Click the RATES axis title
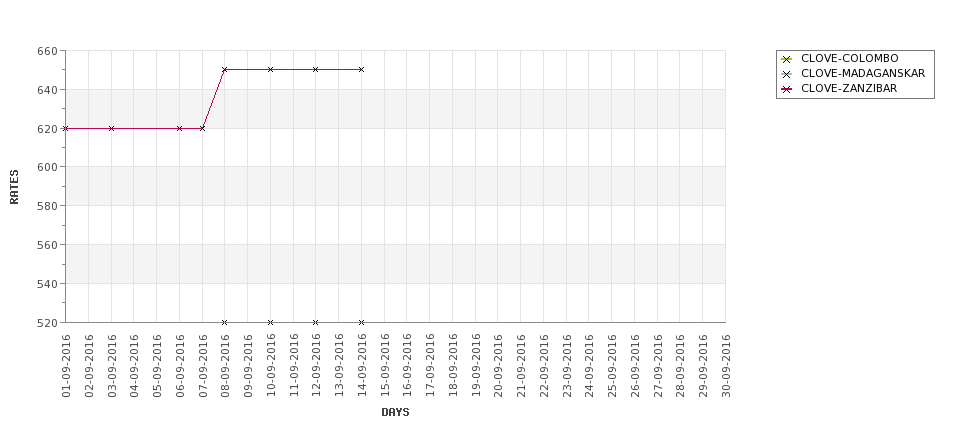This screenshot has height=429, width=975. 14,187
